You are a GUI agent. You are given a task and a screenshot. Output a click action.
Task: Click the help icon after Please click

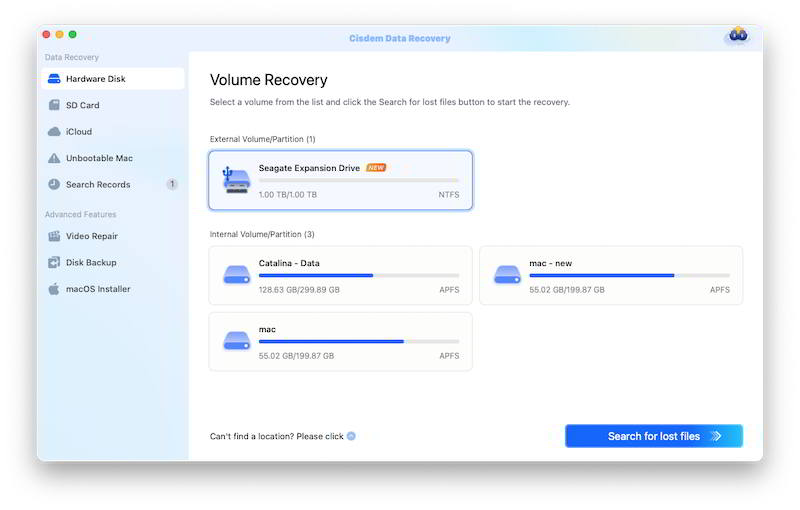[351, 436]
